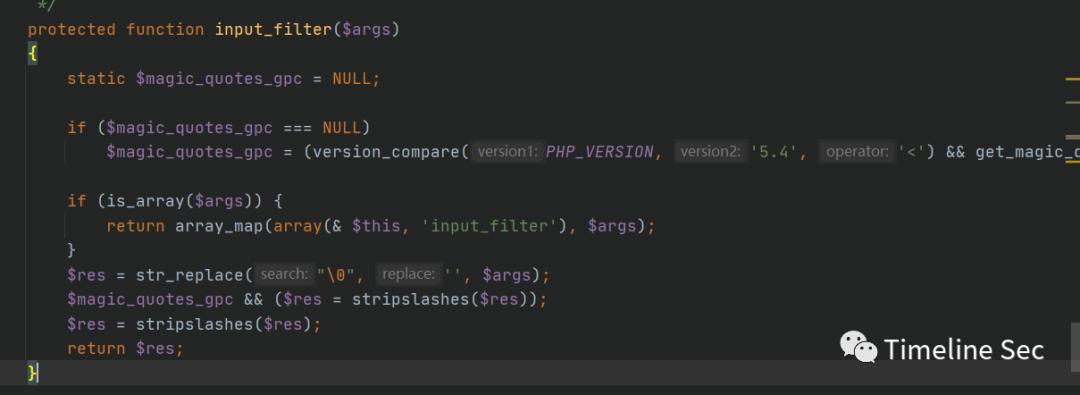Click the 'return $res;' statement
The image size is (1080, 395).
125,350
